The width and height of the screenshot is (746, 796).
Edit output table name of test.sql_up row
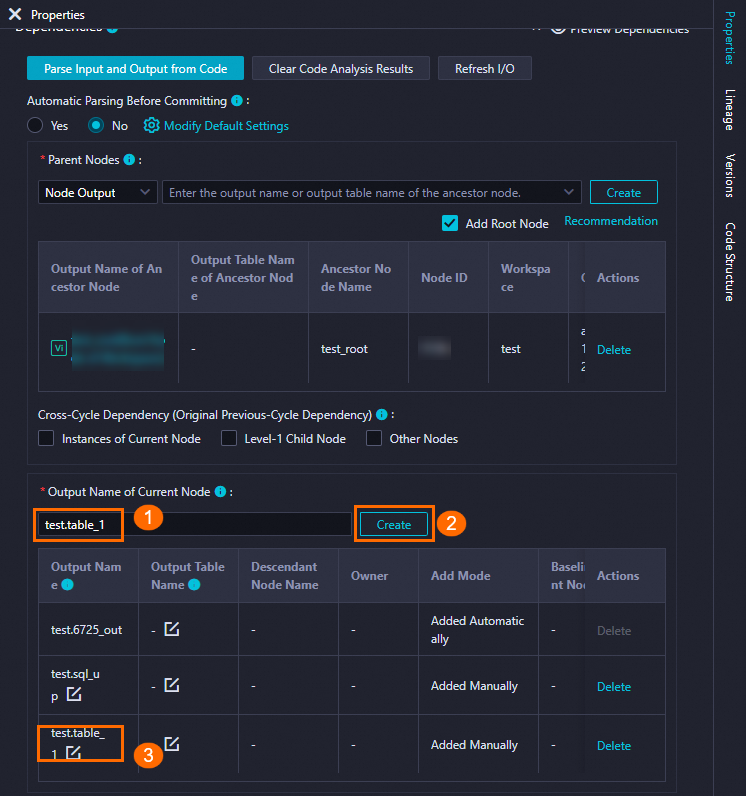172,685
